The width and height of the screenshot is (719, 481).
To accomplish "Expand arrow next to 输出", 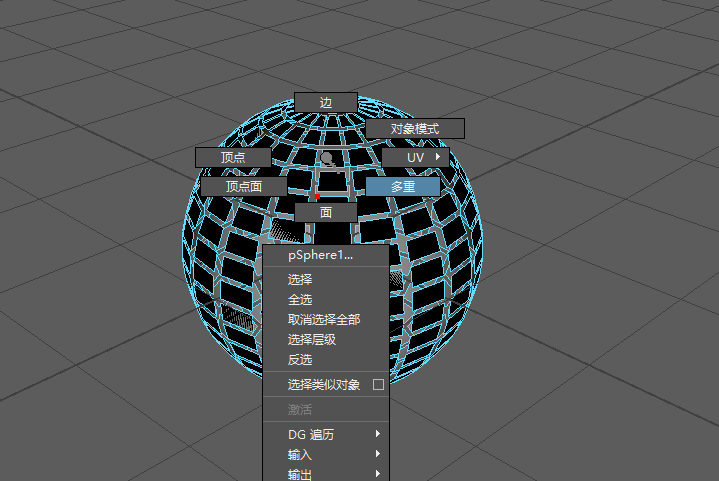I will (378, 474).
